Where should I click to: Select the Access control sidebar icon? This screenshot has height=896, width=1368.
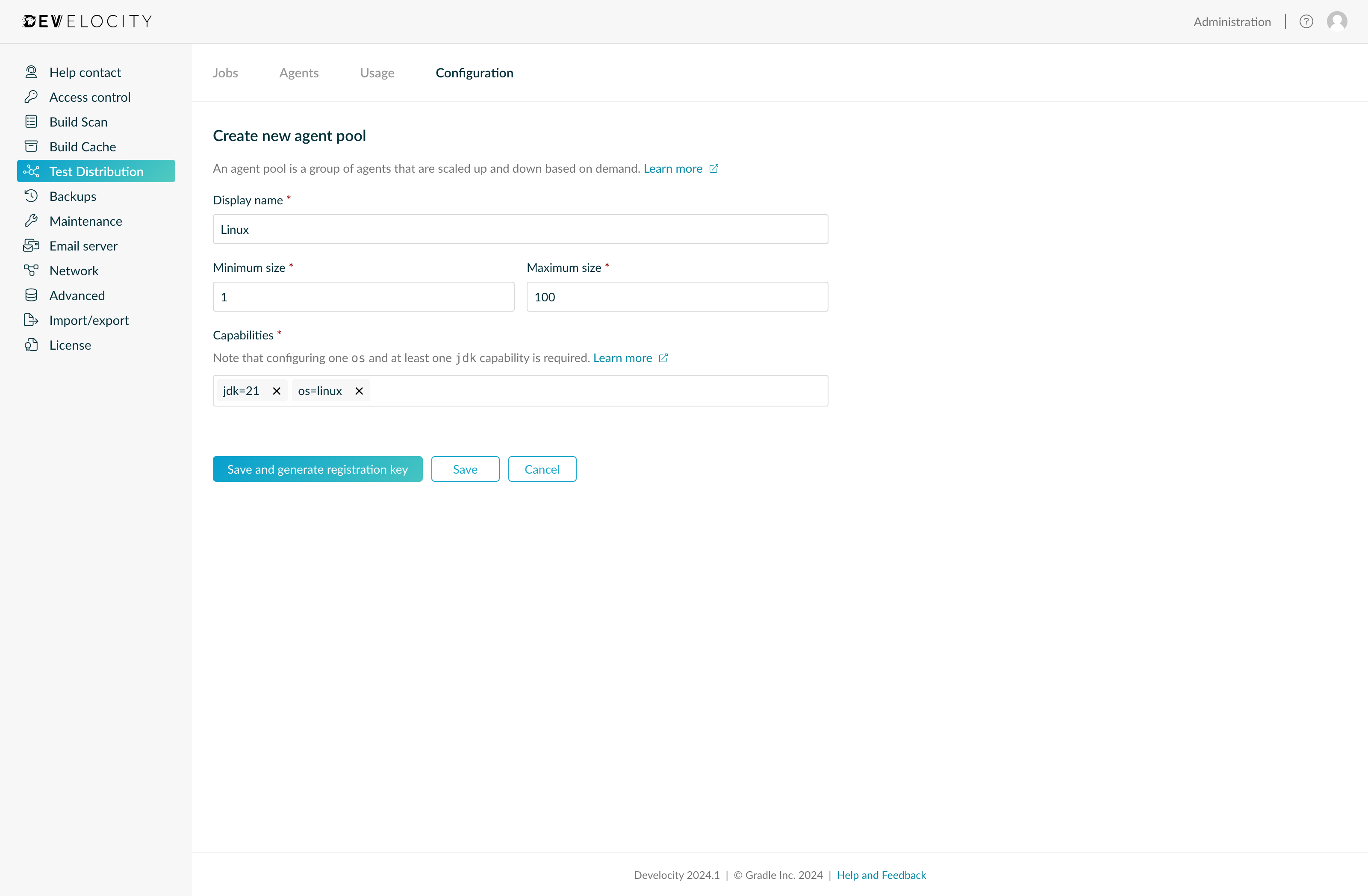point(32,97)
